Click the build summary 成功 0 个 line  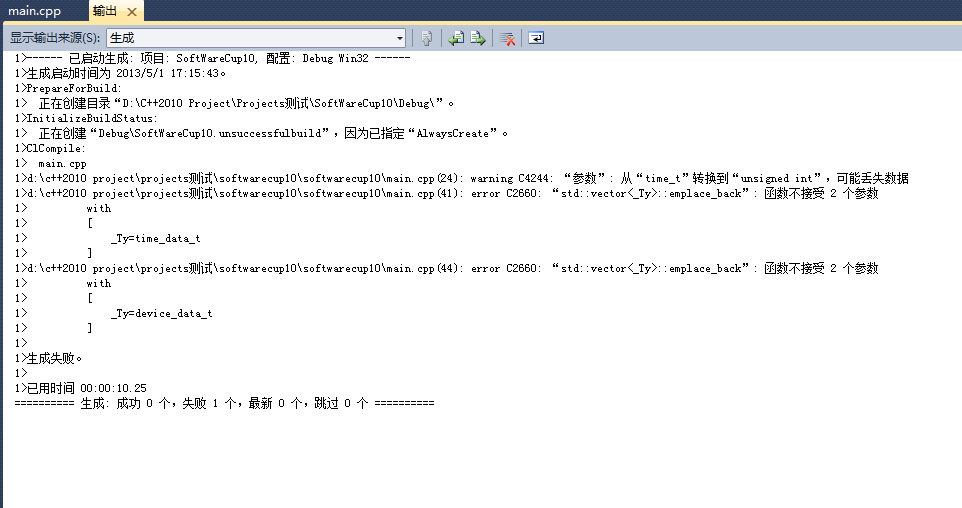pos(225,403)
